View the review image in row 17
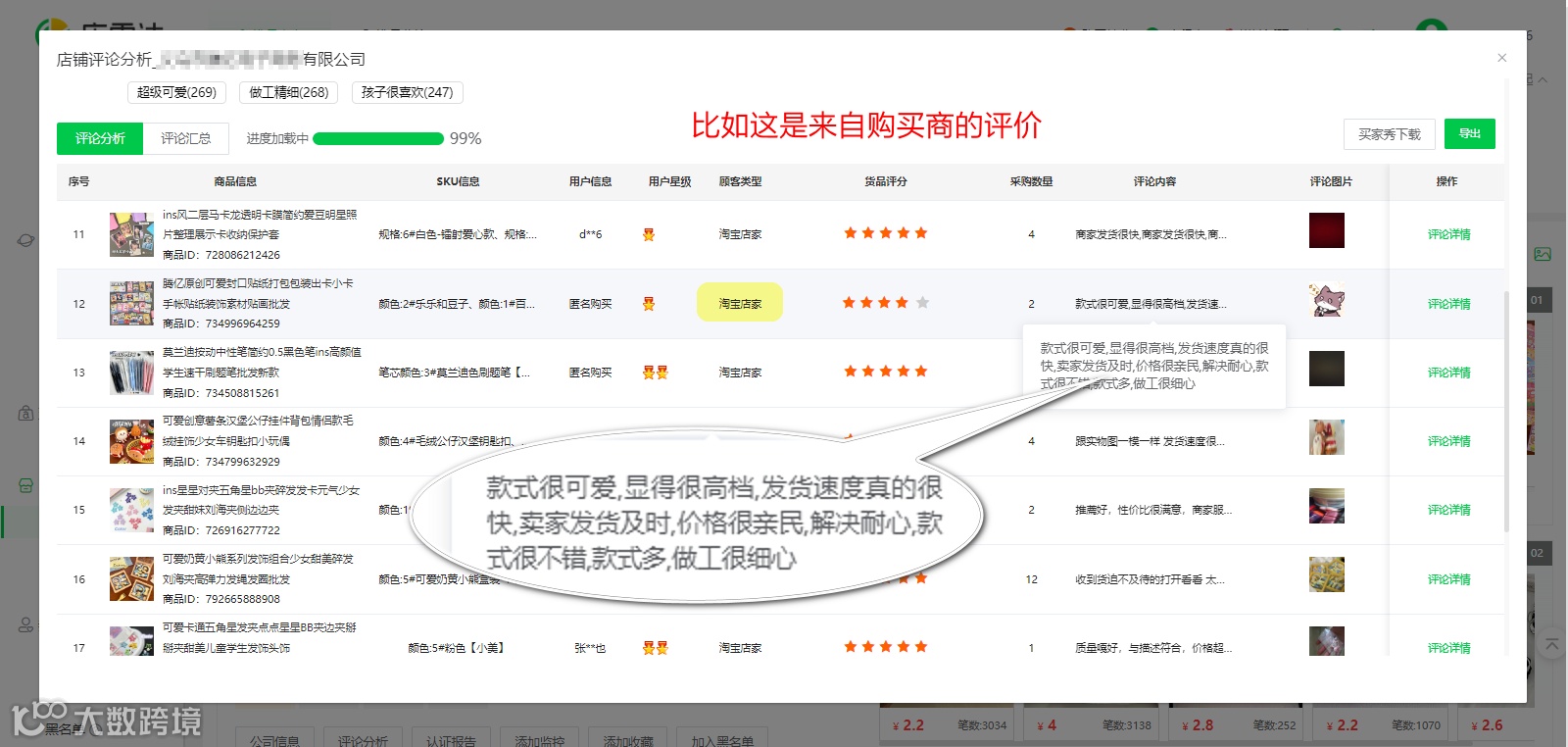1568x747 pixels. pyautogui.click(x=1326, y=641)
